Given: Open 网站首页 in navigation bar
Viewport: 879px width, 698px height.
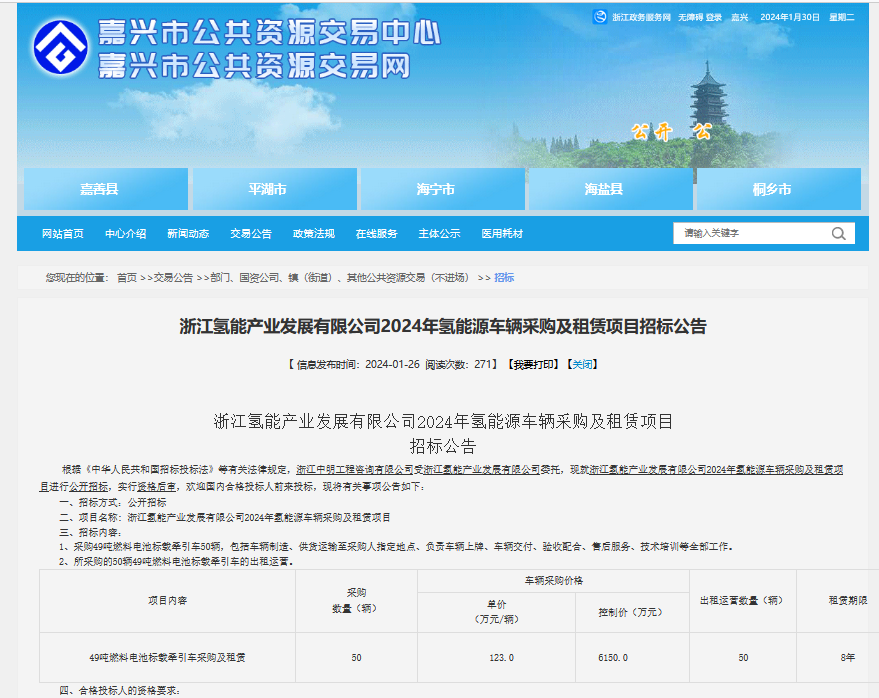Looking at the screenshot, I should click(63, 234).
